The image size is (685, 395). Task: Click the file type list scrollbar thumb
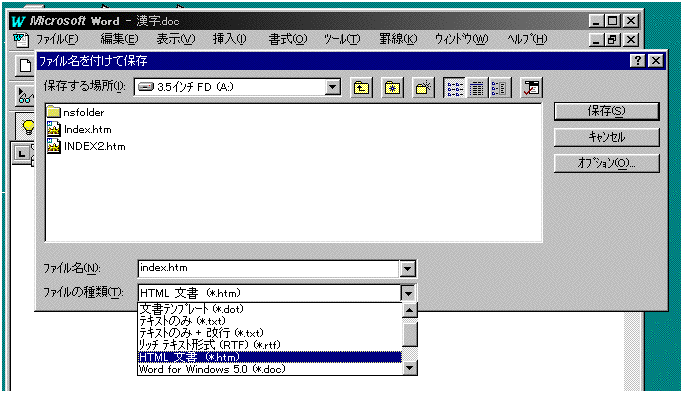click(409, 334)
